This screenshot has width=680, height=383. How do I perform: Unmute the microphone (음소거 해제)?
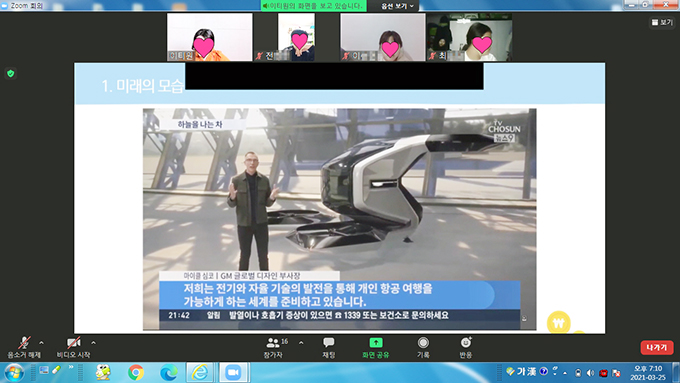[x=24, y=347]
